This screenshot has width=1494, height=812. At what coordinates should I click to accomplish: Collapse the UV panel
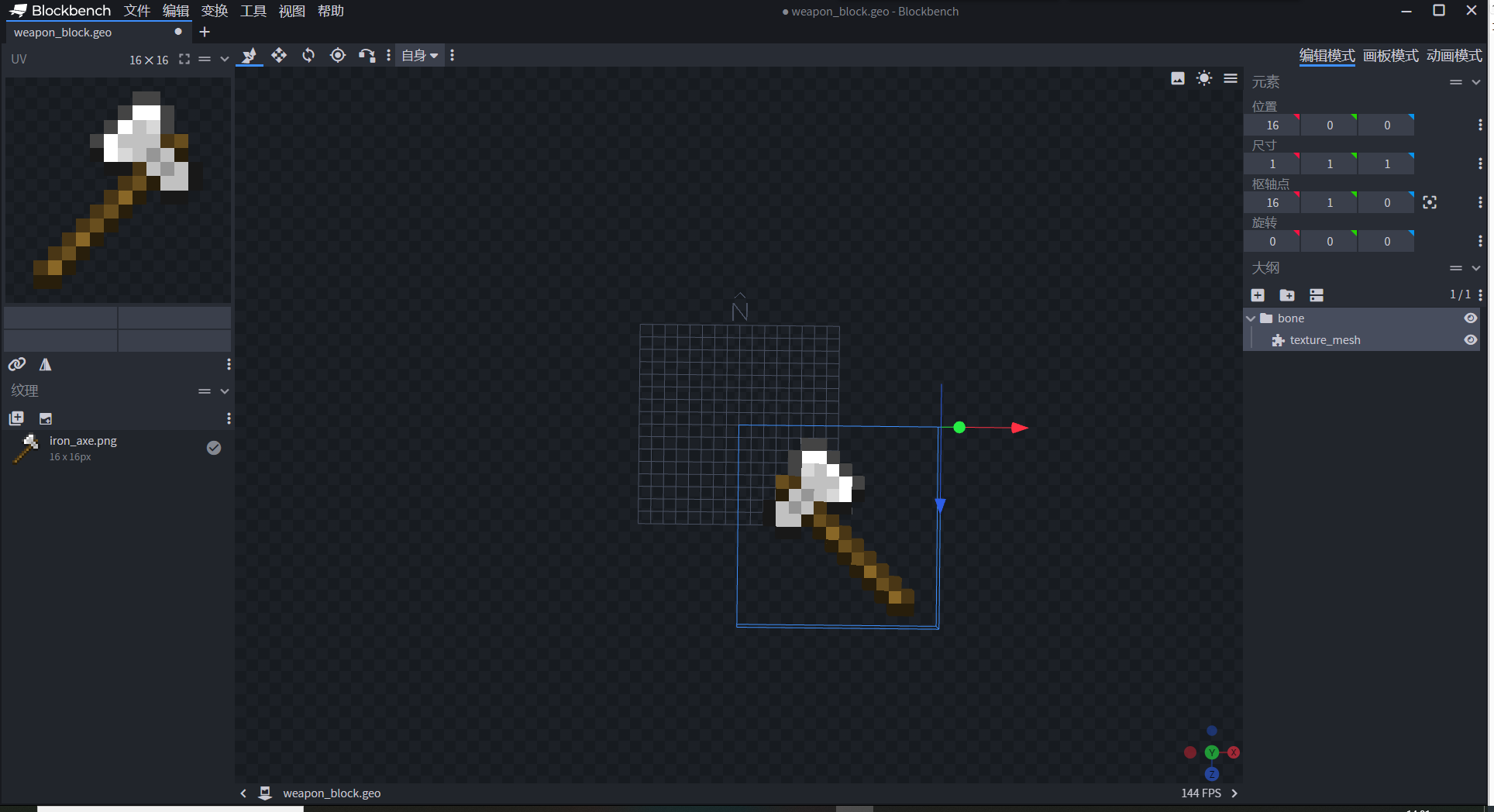coord(225,59)
